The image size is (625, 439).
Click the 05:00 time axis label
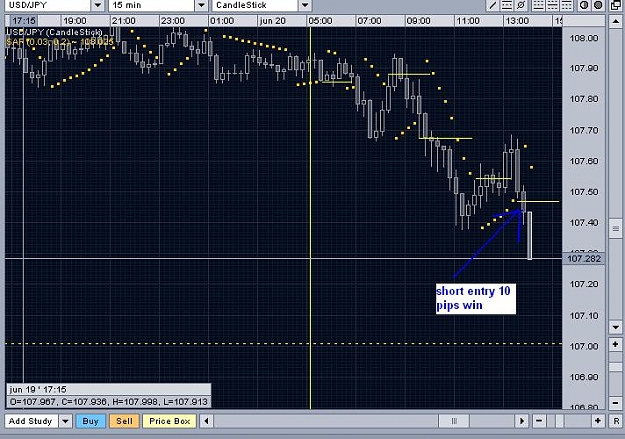[320, 21]
